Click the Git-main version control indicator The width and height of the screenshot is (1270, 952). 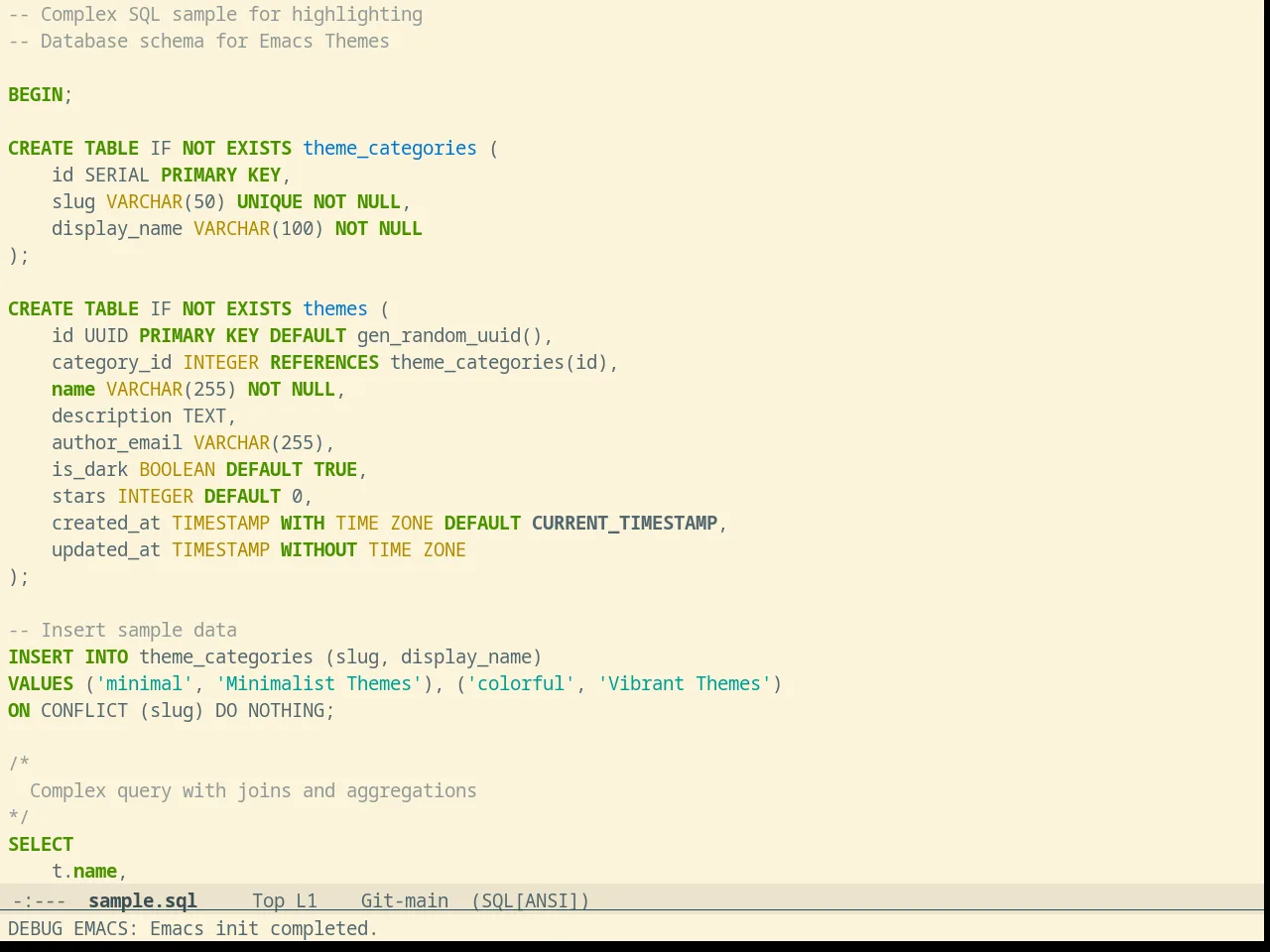coord(405,900)
